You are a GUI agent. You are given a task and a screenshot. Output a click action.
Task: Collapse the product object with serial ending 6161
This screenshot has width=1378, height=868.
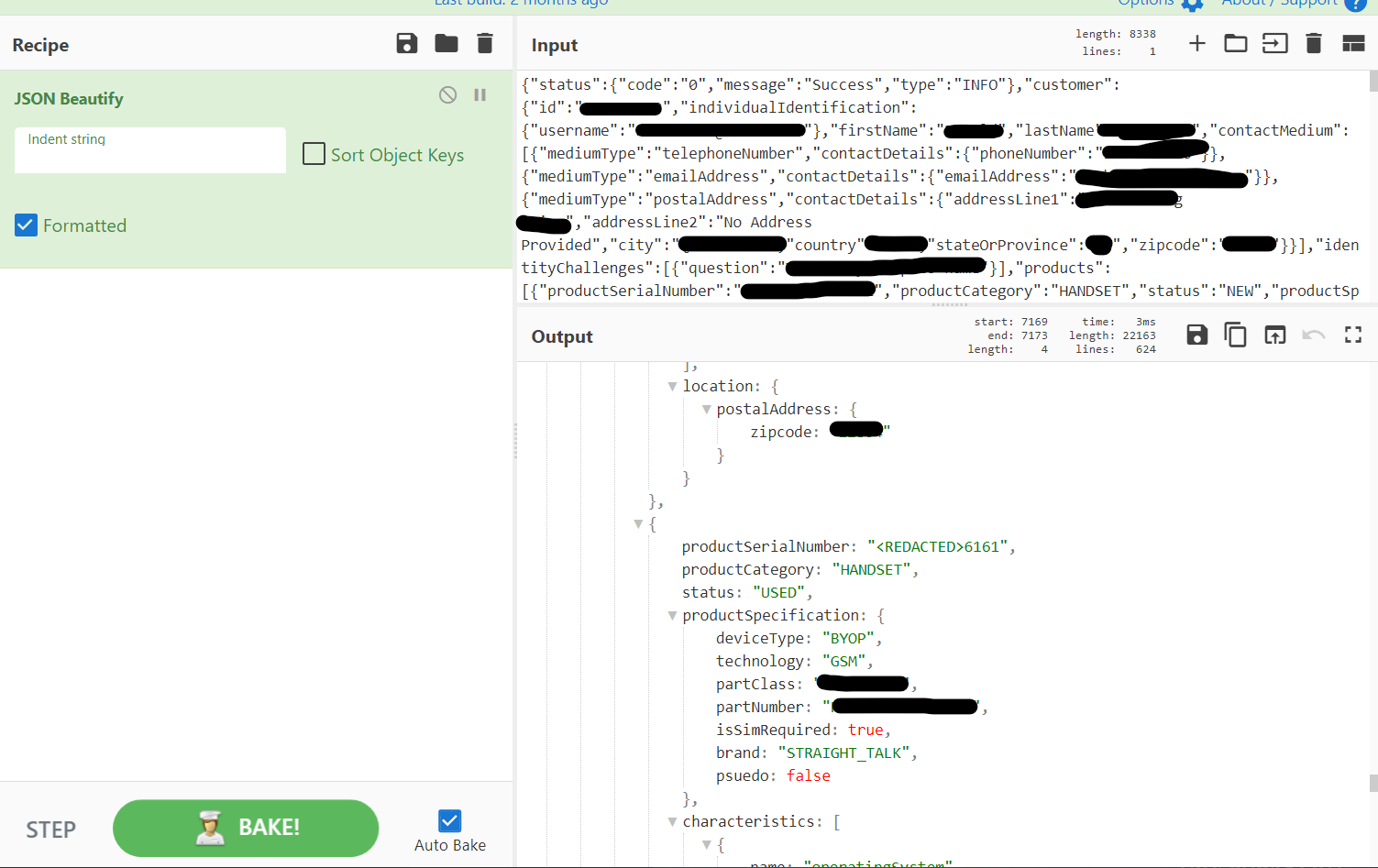pos(638,524)
